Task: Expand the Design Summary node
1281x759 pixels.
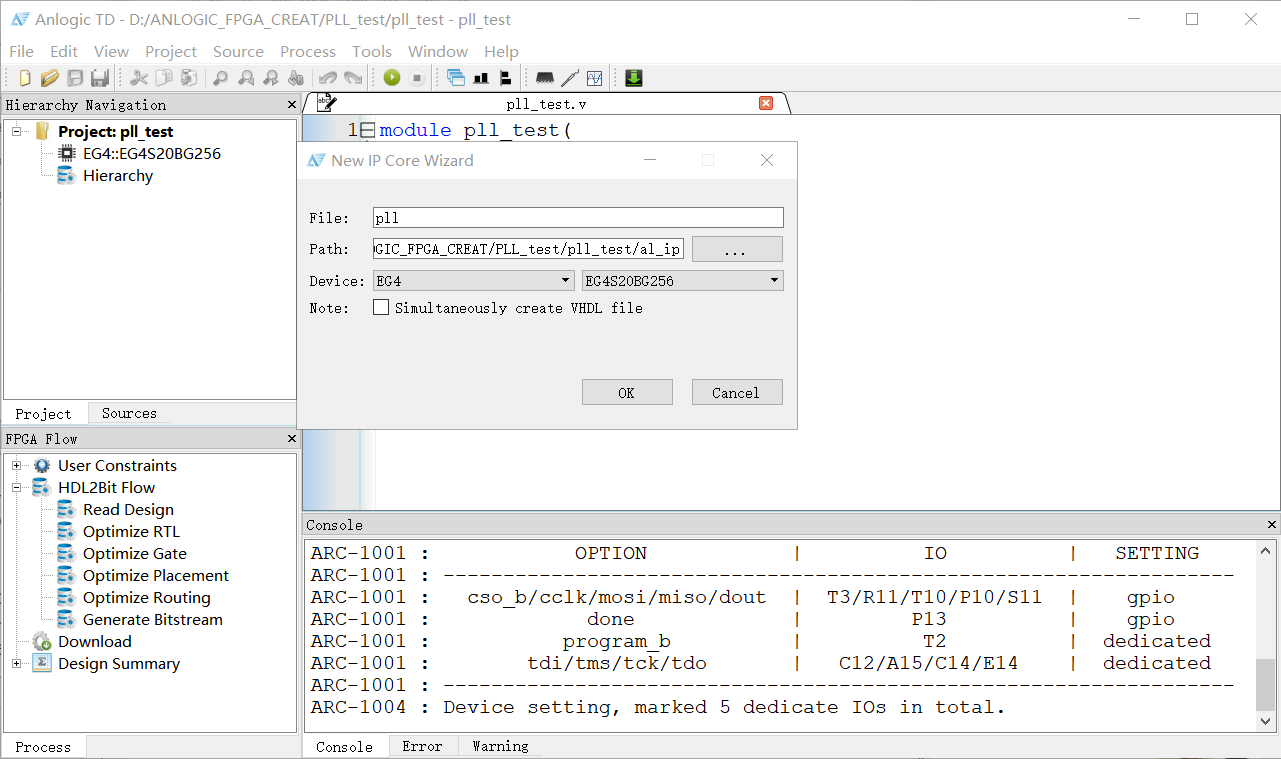Action: pyautogui.click(x=17, y=664)
